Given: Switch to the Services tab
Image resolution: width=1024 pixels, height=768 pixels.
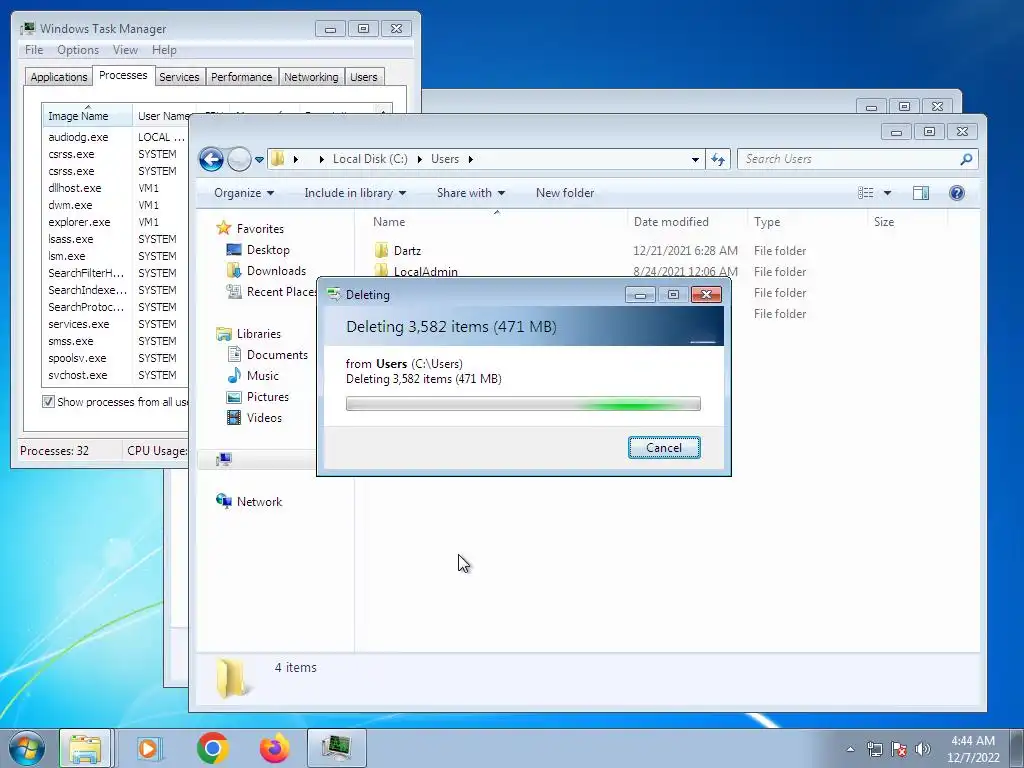Looking at the screenshot, I should (179, 77).
